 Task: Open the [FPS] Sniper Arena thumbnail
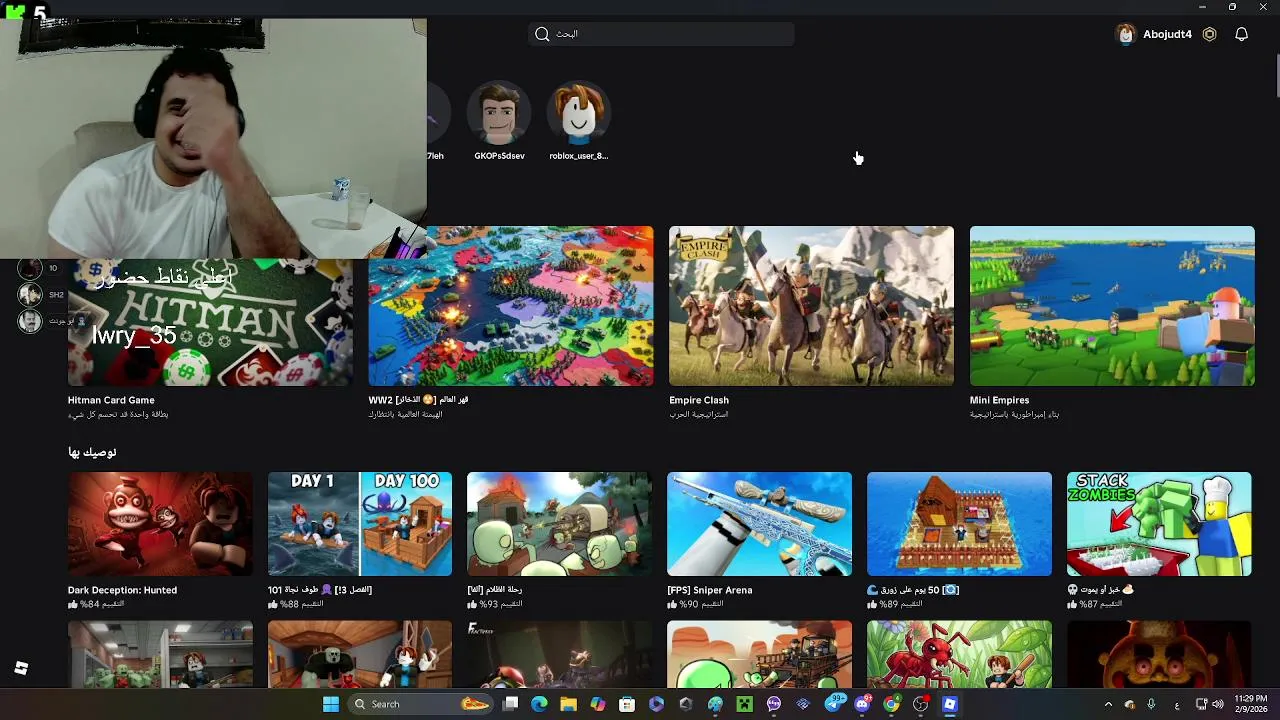pos(759,524)
